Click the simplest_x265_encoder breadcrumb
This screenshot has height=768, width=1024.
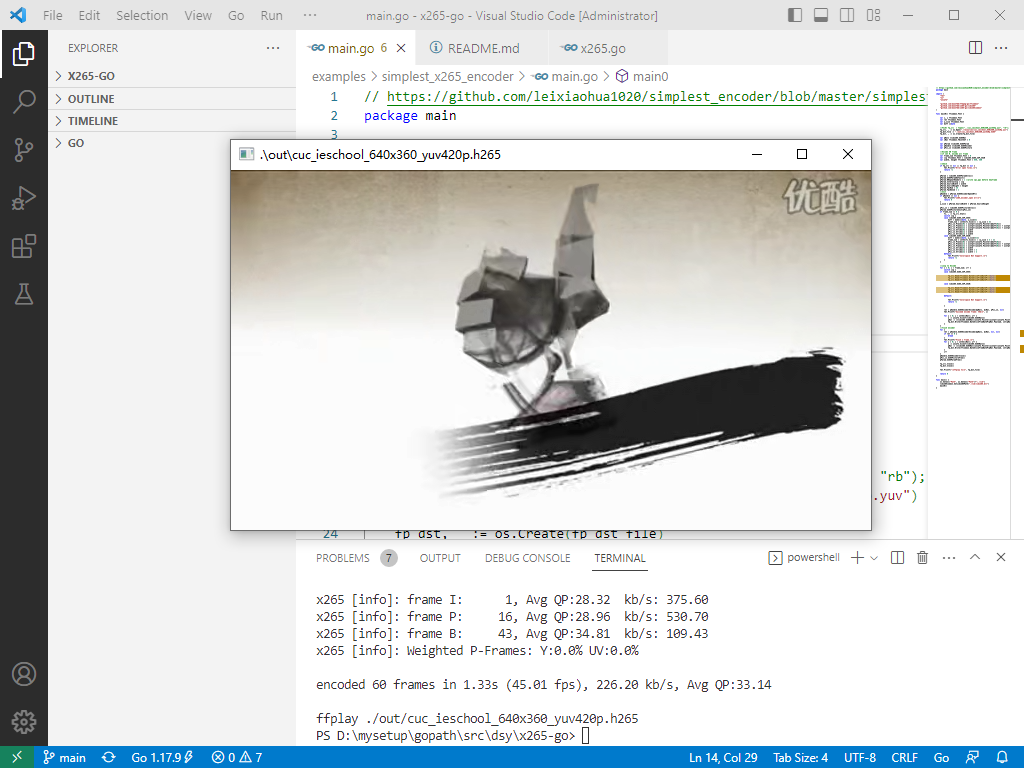447,76
